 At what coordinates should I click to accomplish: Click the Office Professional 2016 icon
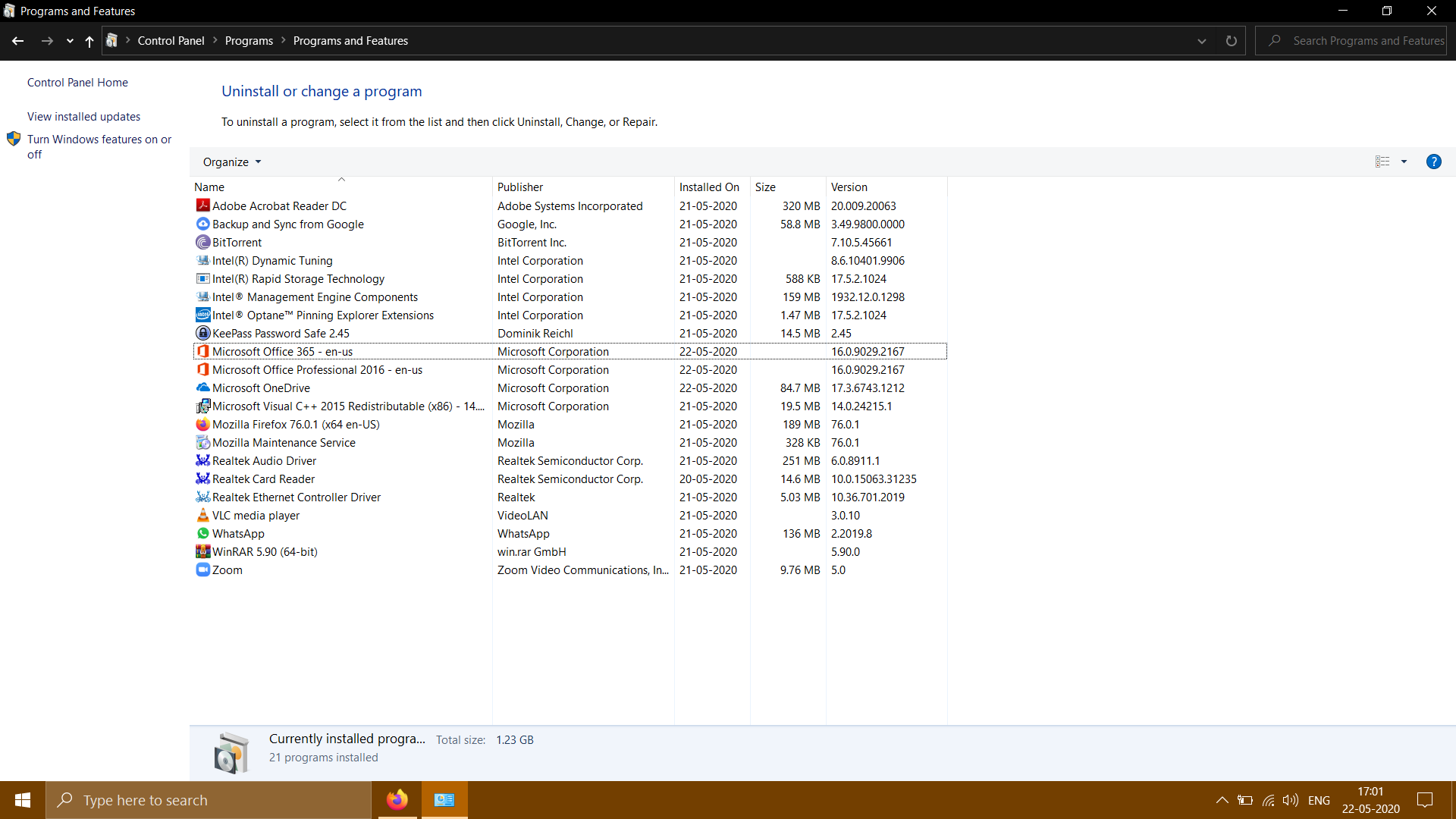click(x=202, y=369)
